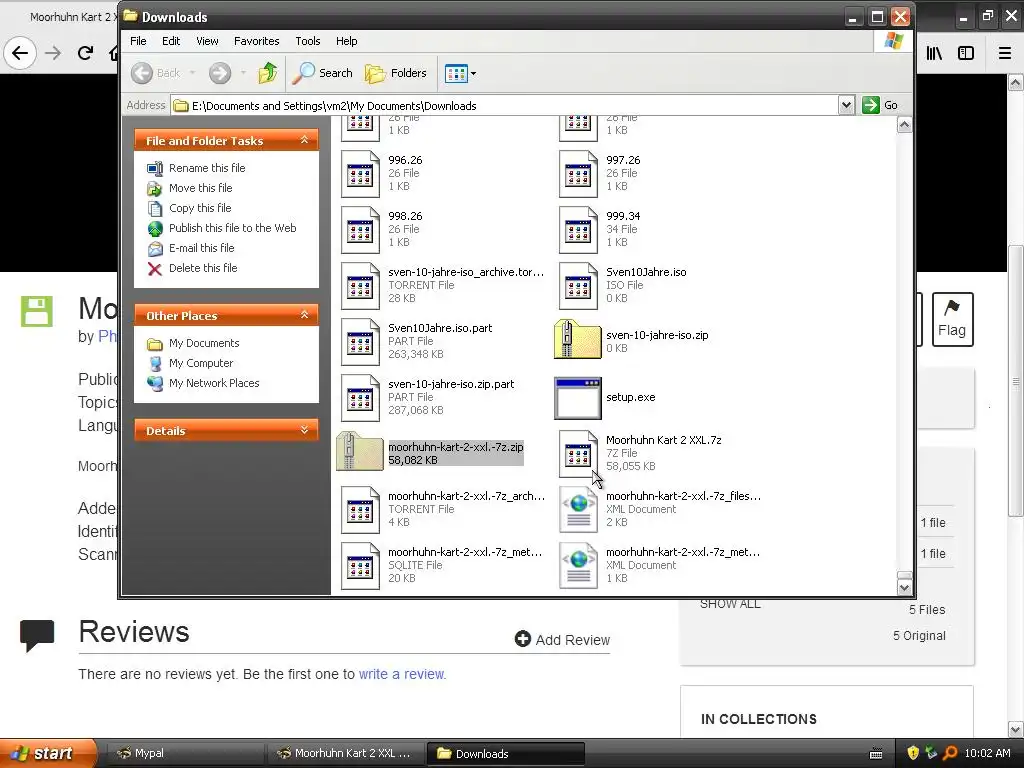Select moorhuhn-kart-2-xxl torrent file icon
Screen dimensions: 1024x768
(x=360, y=510)
